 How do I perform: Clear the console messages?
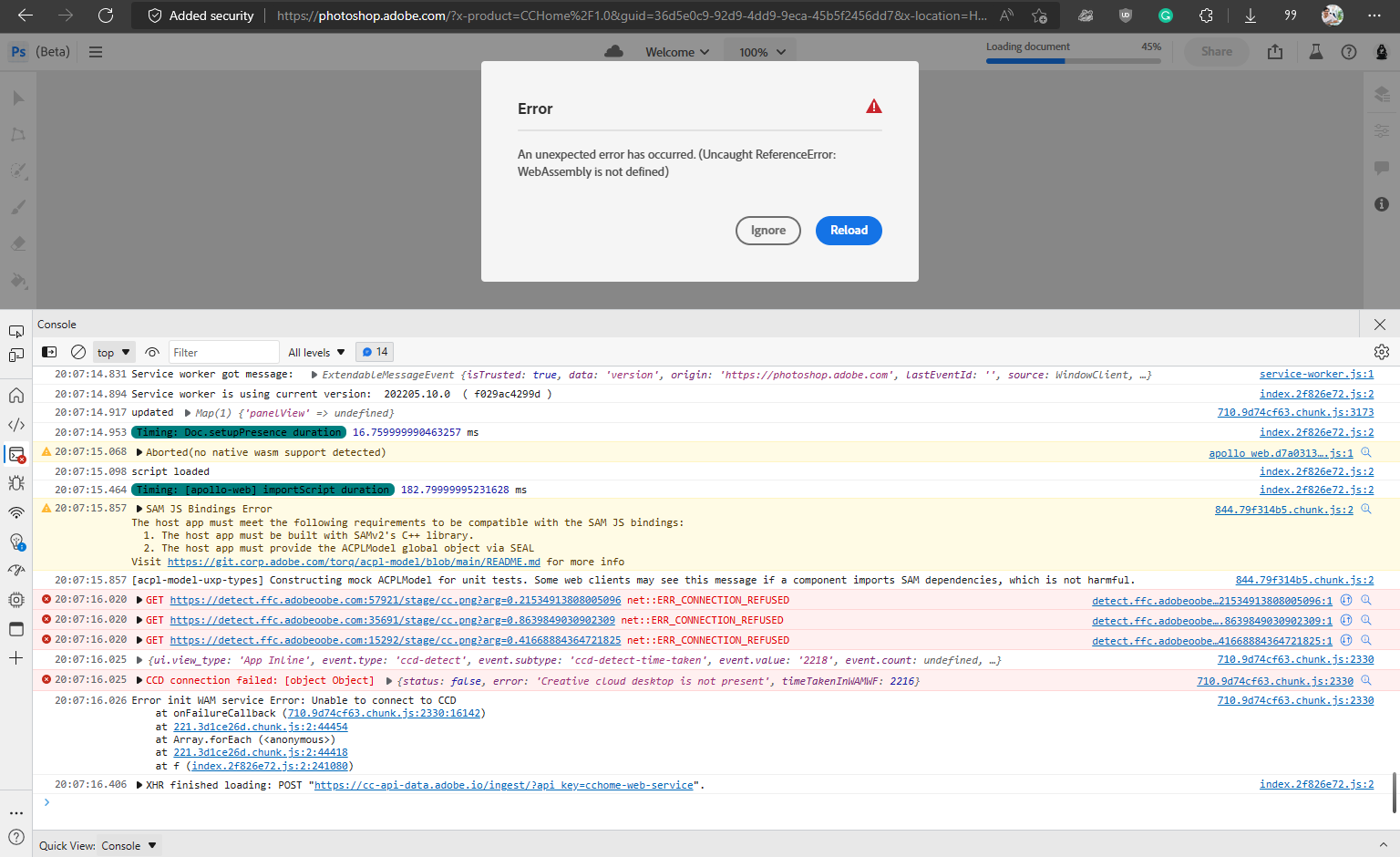(x=77, y=351)
